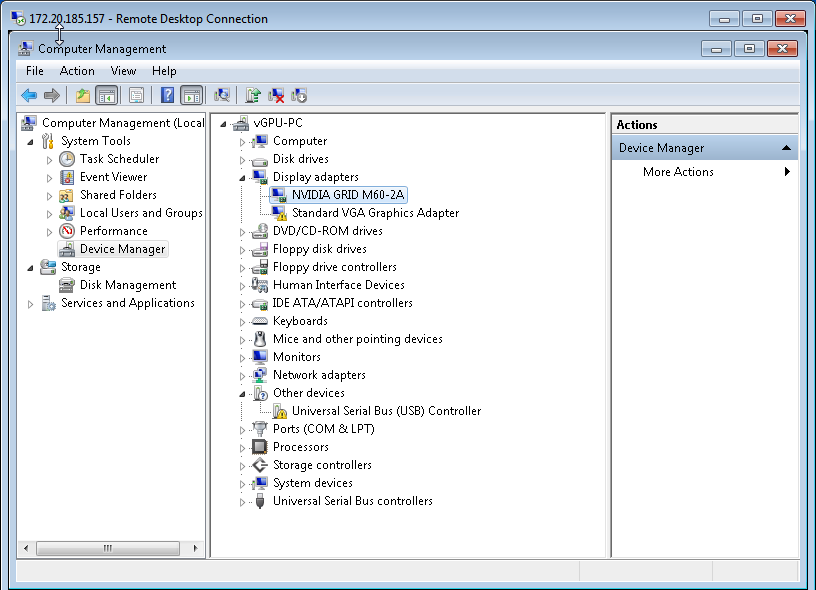This screenshot has height=590, width=816.
Task: Click the blue Help question mark icon
Action: 167,95
